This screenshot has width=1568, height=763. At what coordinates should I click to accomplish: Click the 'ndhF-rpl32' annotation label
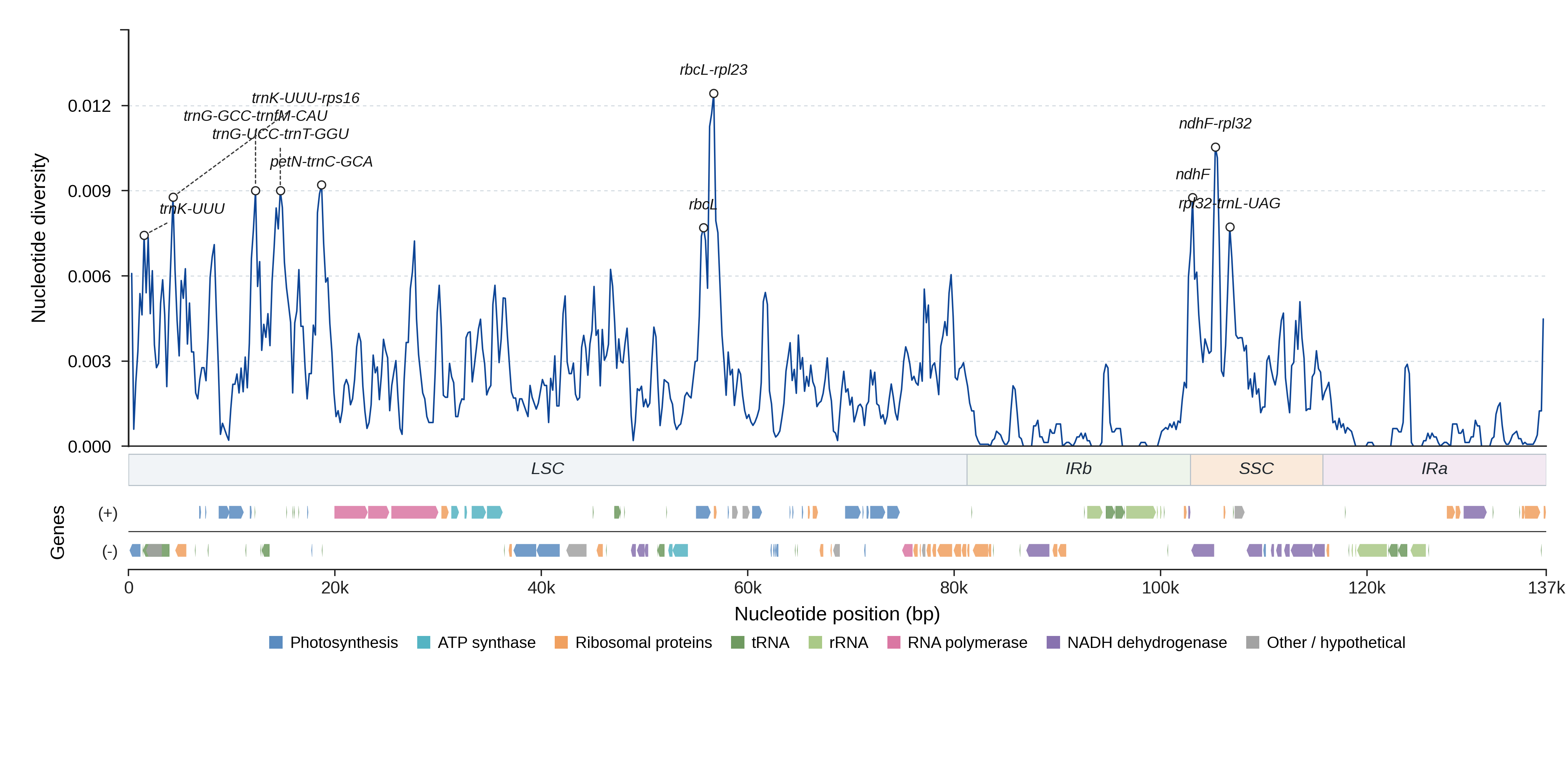tap(1215, 124)
